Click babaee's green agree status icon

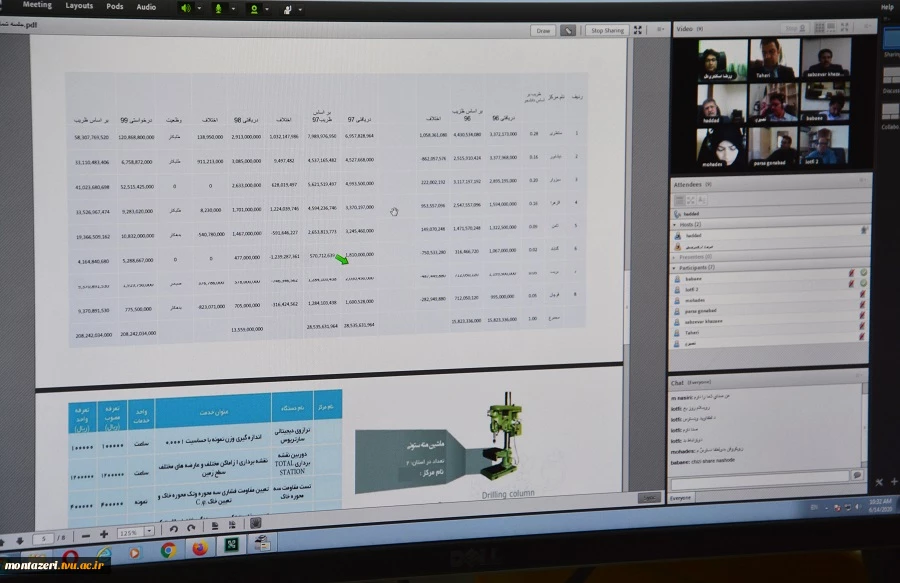[x=863, y=273]
